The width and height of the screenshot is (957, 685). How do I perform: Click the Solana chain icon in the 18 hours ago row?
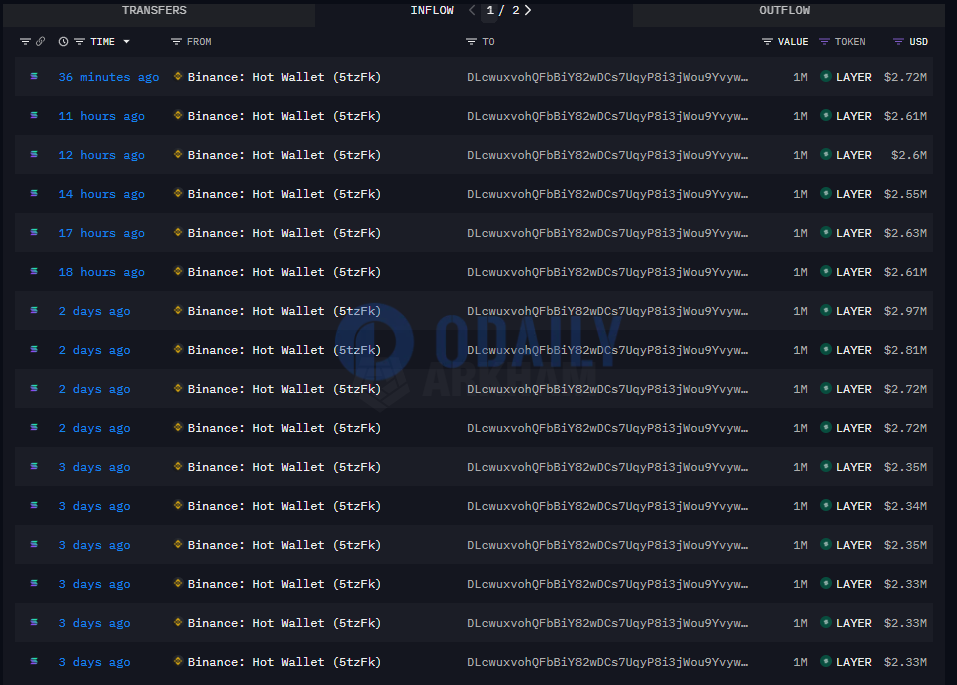pos(34,272)
